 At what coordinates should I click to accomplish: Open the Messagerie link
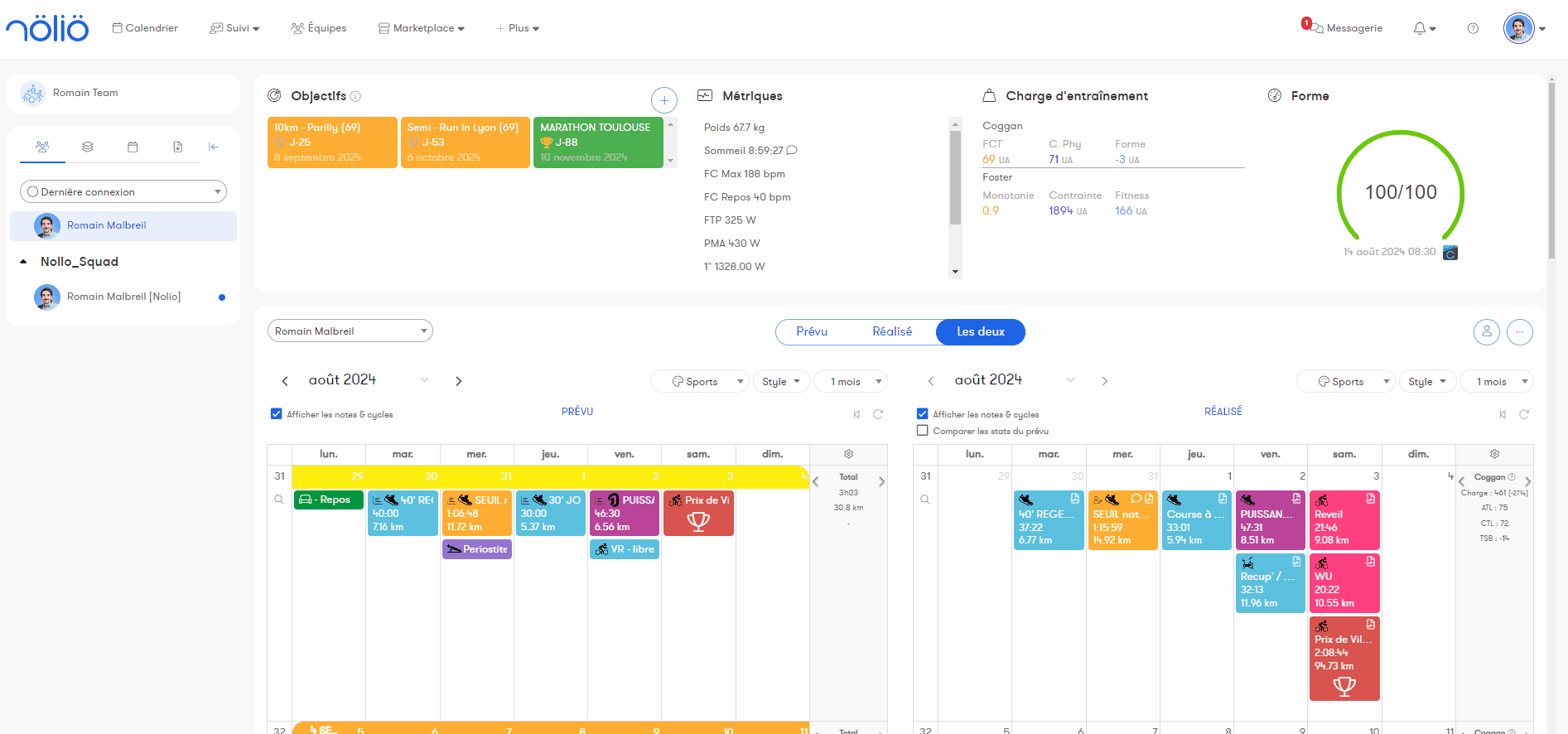tap(1346, 28)
